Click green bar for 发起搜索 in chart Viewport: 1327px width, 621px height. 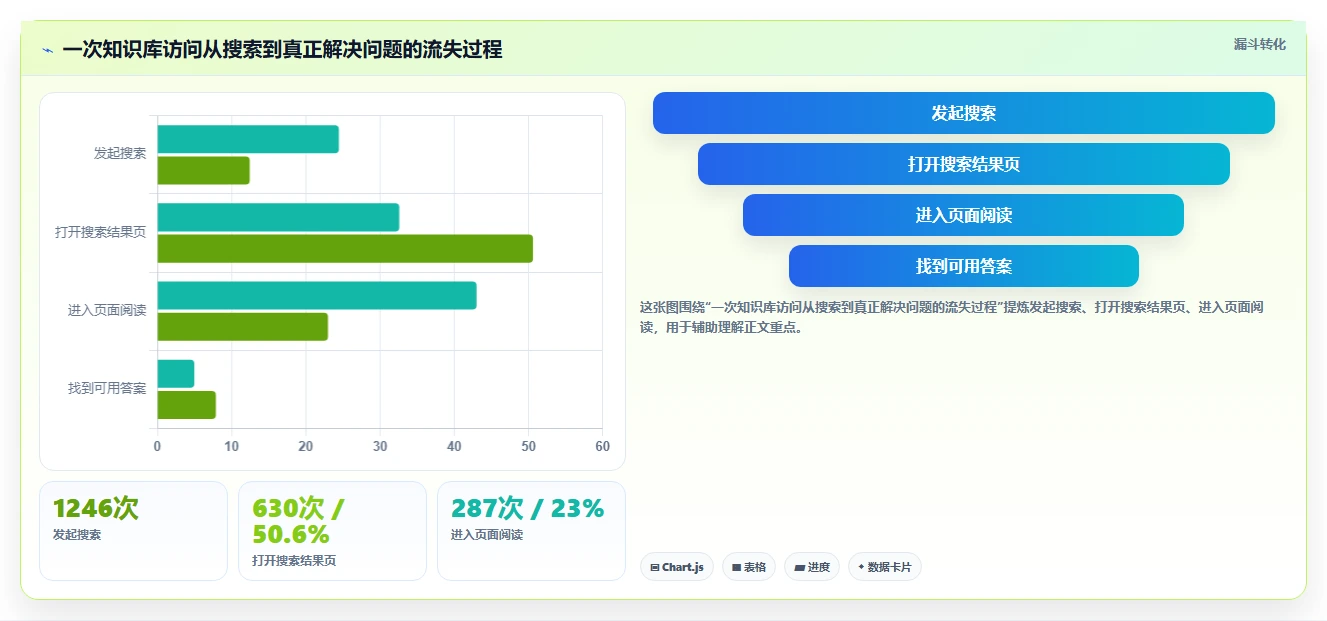[203, 171]
